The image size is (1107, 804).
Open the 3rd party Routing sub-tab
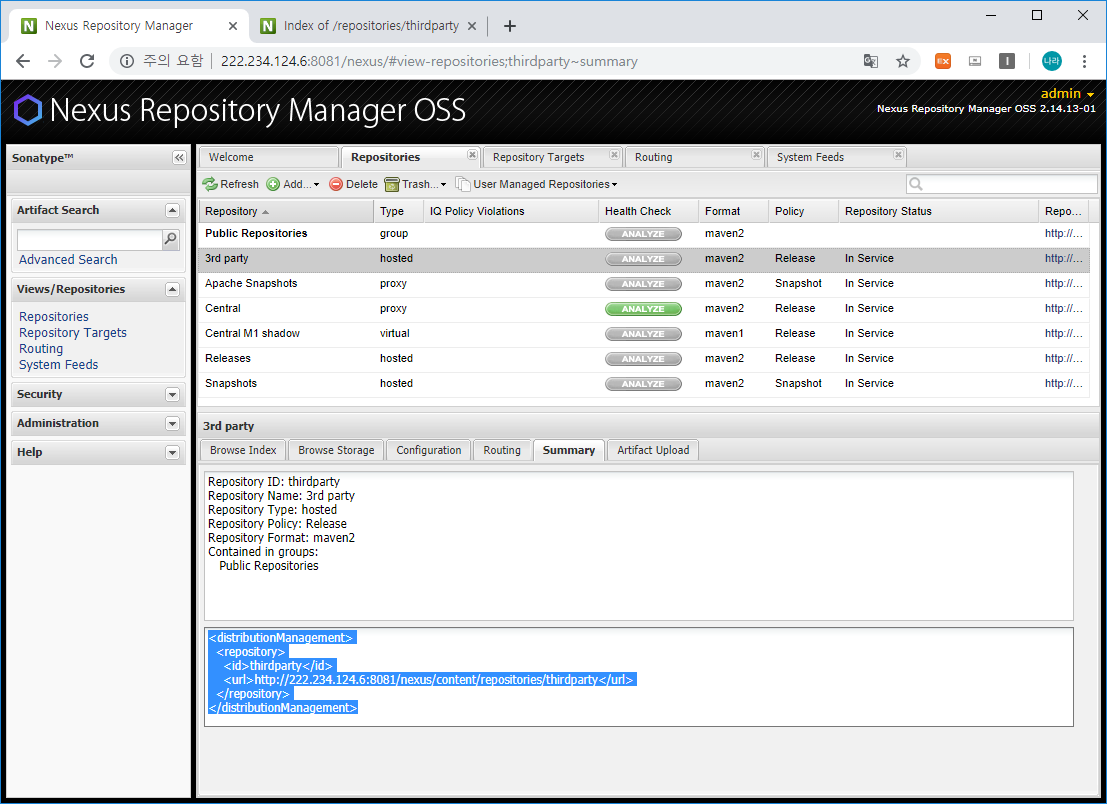(502, 450)
